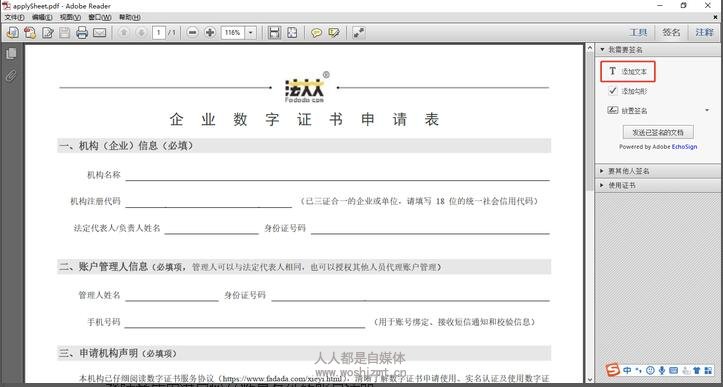Image resolution: width=723 pixels, height=387 pixels.
Task: Click the Print file icon
Action: [82, 33]
